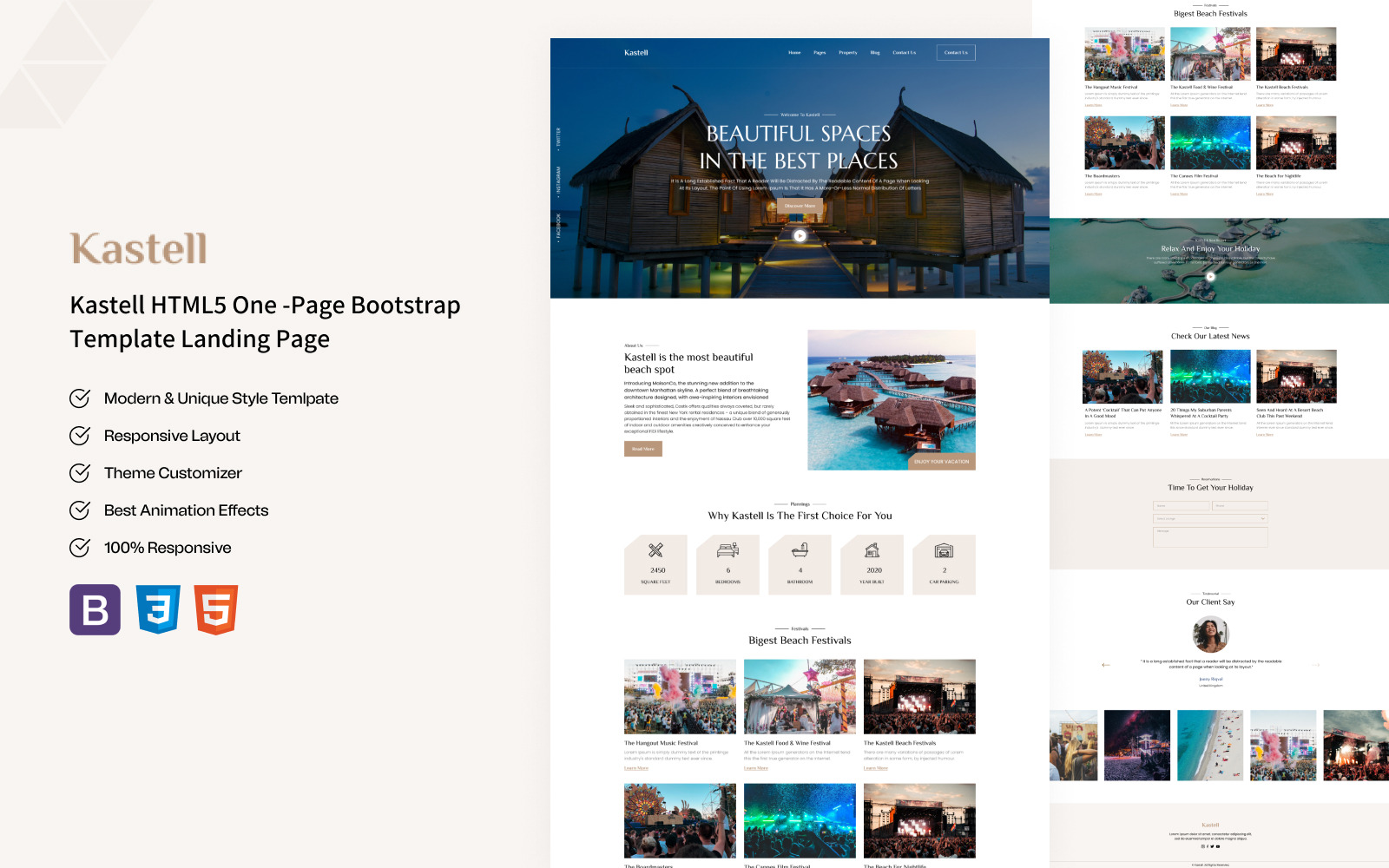Click checkmark beside Responsive Layout
Screen dimensions: 1389x868
[80, 436]
